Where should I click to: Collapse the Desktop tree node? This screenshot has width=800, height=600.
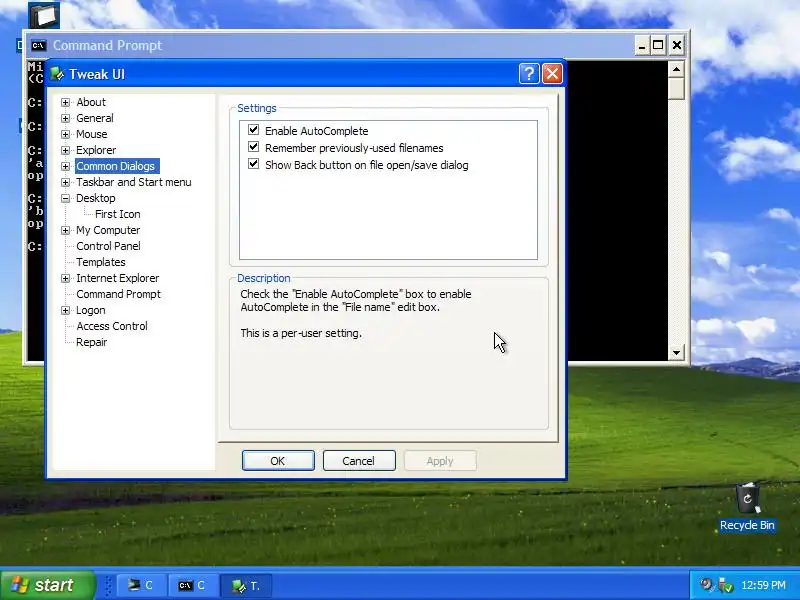pos(65,198)
